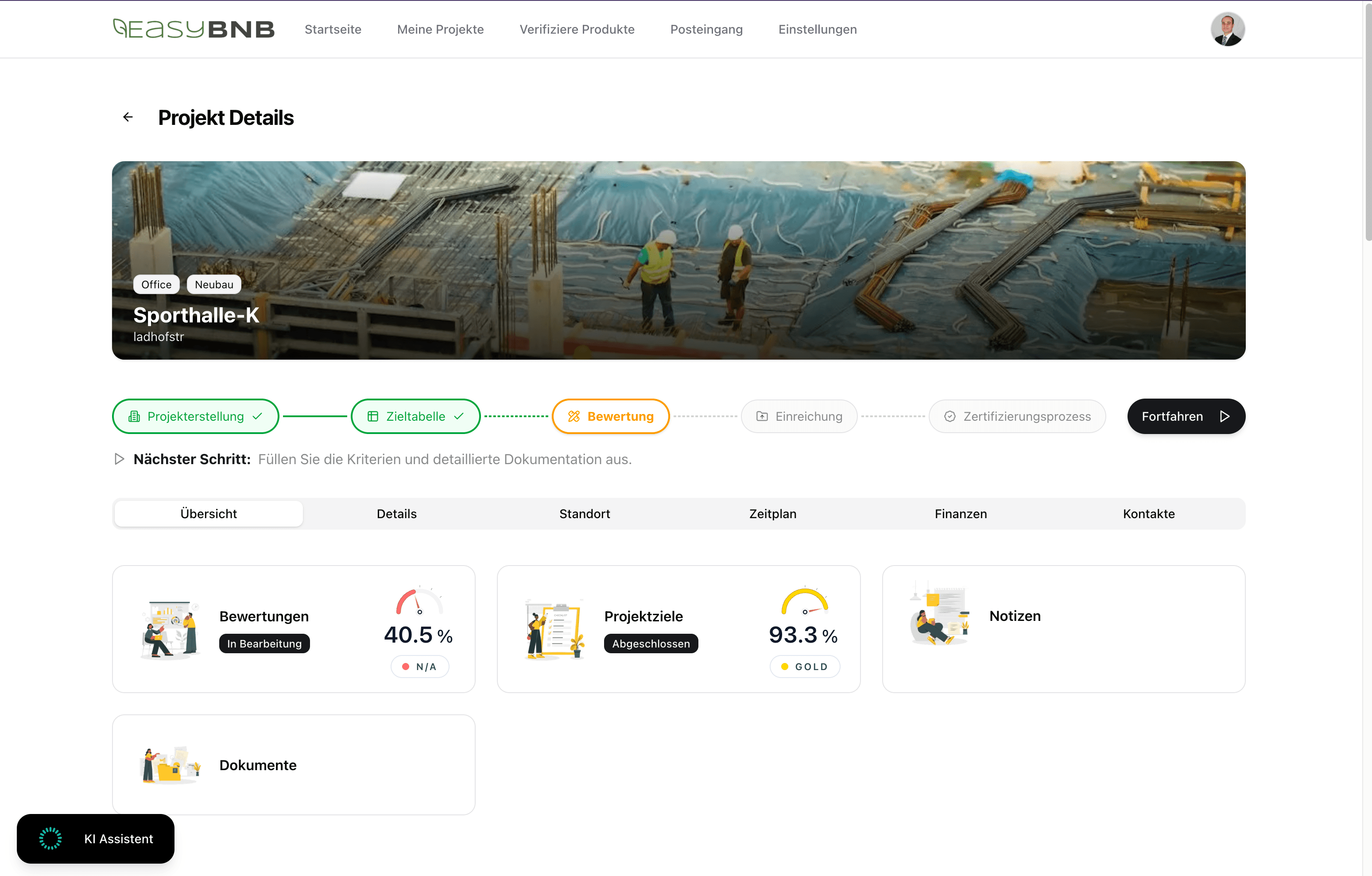Viewport: 1372px width, 876px height.
Task: Click the Projekterstellung building icon
Action: tap(135, 417)
